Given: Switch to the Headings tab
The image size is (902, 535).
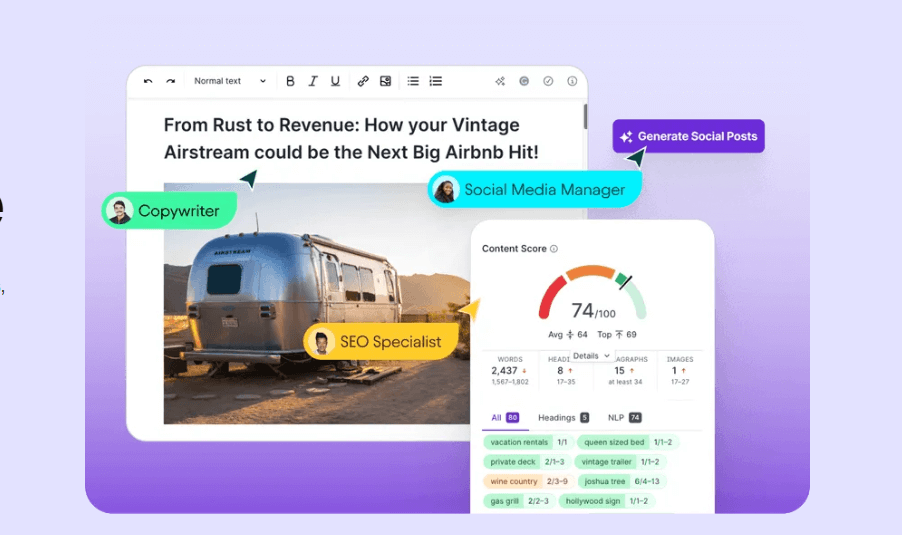Looking at the screenshot, I should (x=563, y=418).
